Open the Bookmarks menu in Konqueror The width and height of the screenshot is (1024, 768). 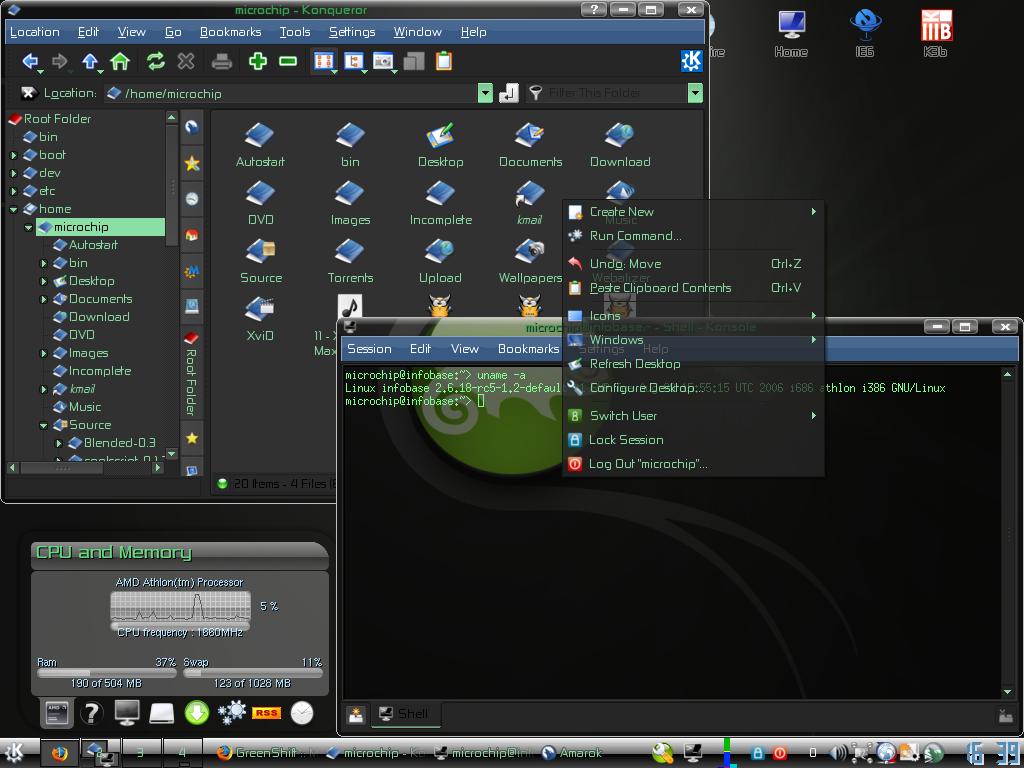pos(231,32)
